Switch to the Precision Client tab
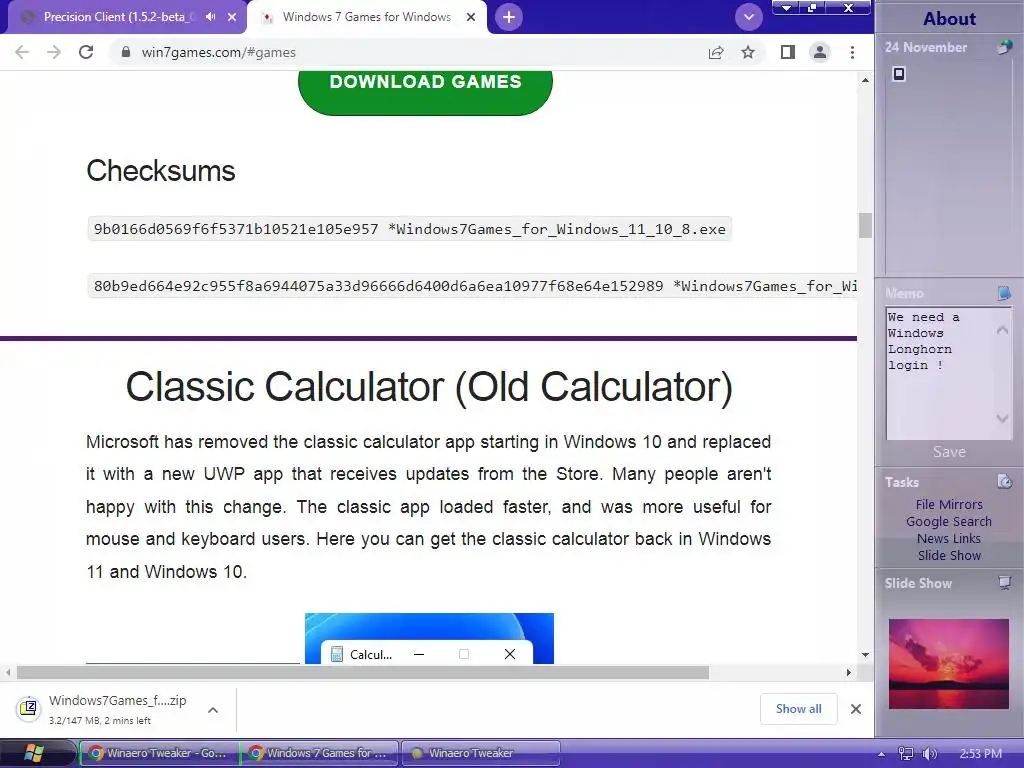The image size is (1024, 768). click(x=118, y=17)
